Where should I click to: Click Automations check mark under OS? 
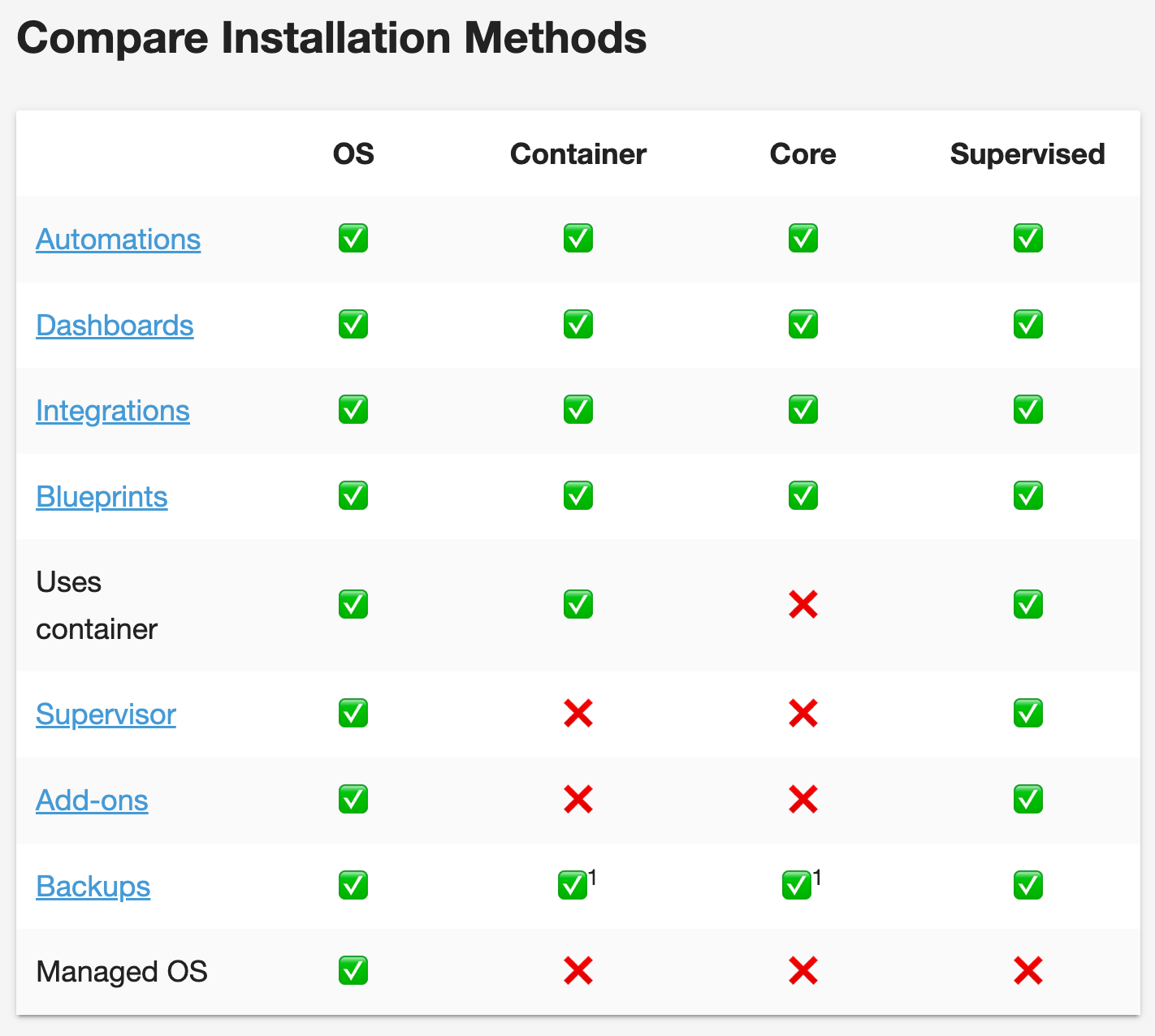(353, 239)
